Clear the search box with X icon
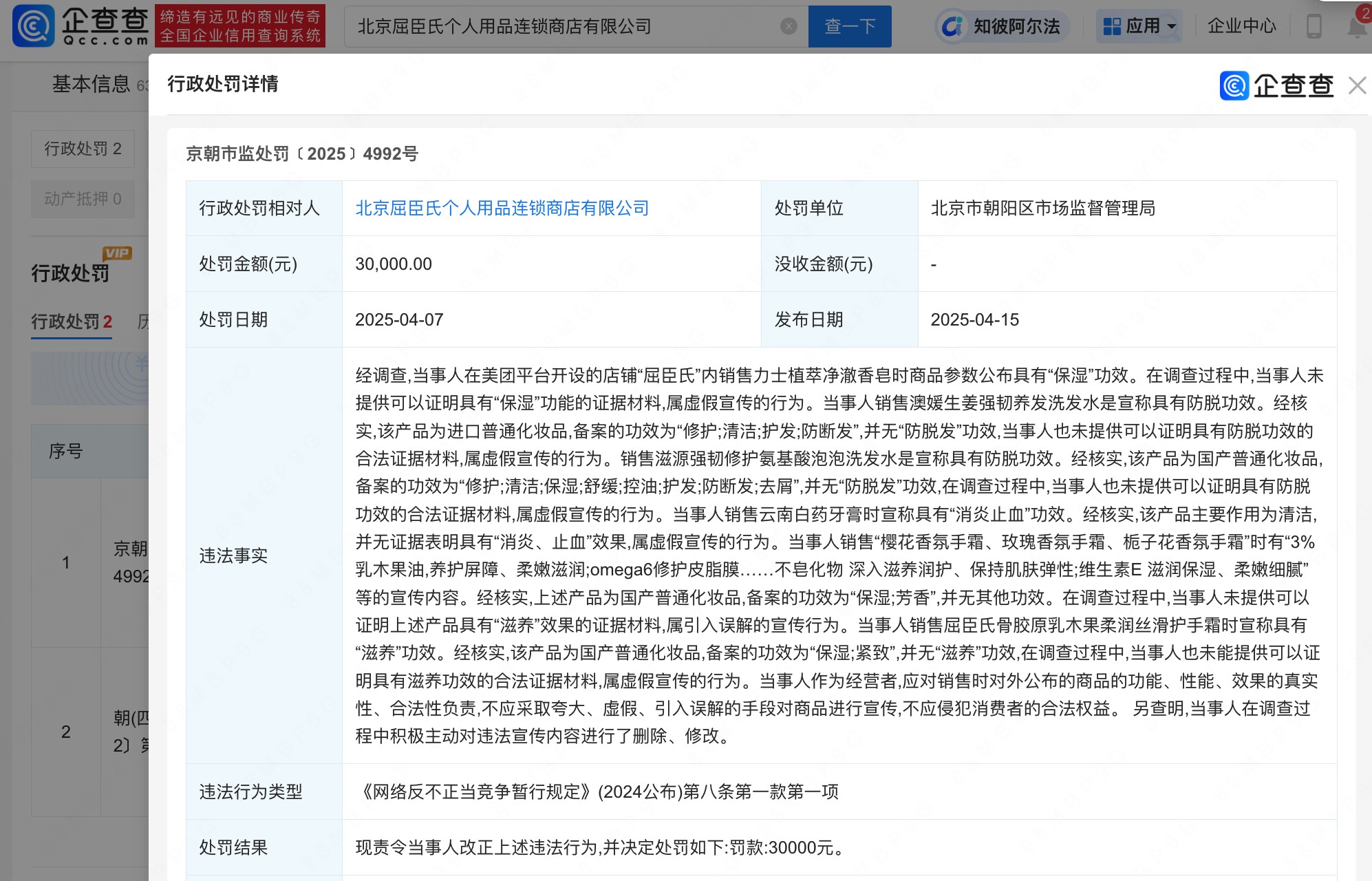 pos(789,27)
